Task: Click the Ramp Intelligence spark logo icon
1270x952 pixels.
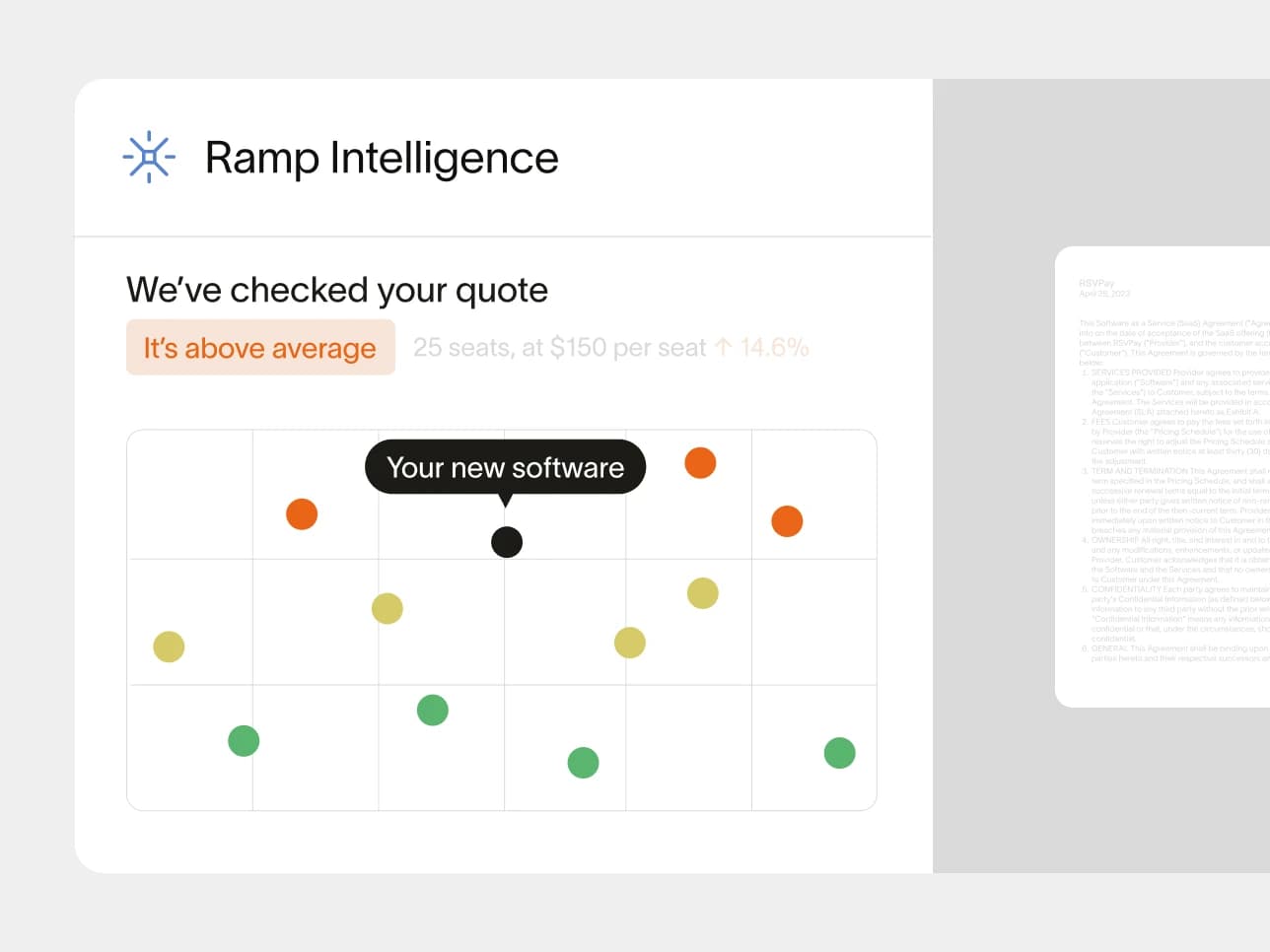Action: pyautogui.click(x=148, y=157)
